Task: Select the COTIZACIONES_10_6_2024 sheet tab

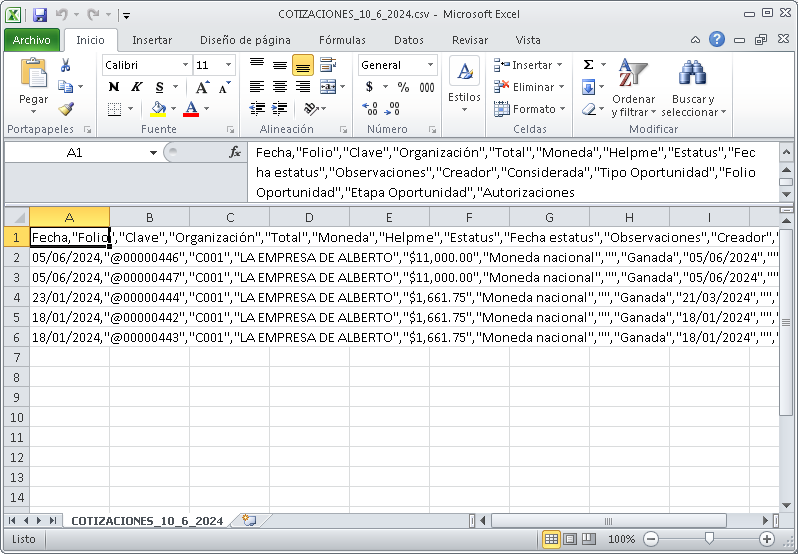Action: (x=147, y=521)
